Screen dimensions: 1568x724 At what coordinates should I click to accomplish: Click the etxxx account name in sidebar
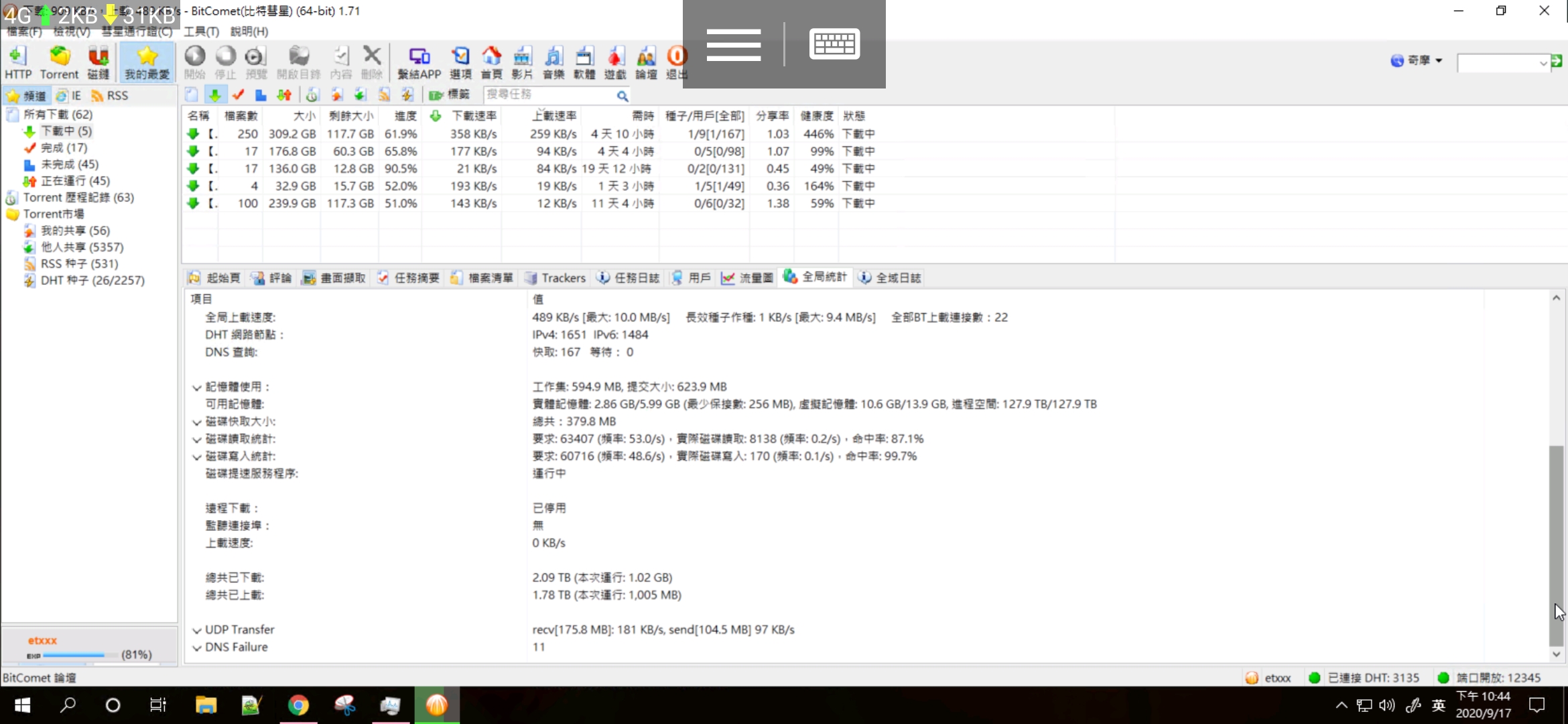coord(42,640)
